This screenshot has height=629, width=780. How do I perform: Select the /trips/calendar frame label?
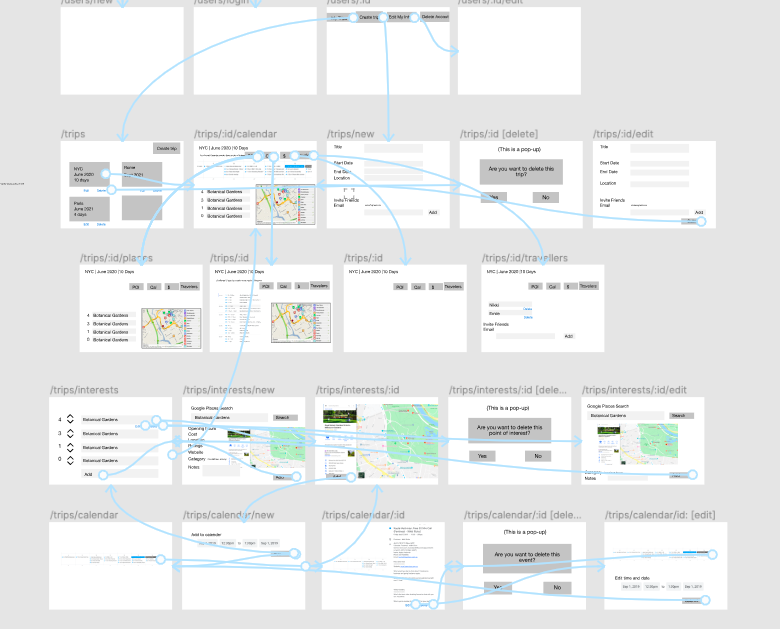pyautogui.click(x=84, y=515)
